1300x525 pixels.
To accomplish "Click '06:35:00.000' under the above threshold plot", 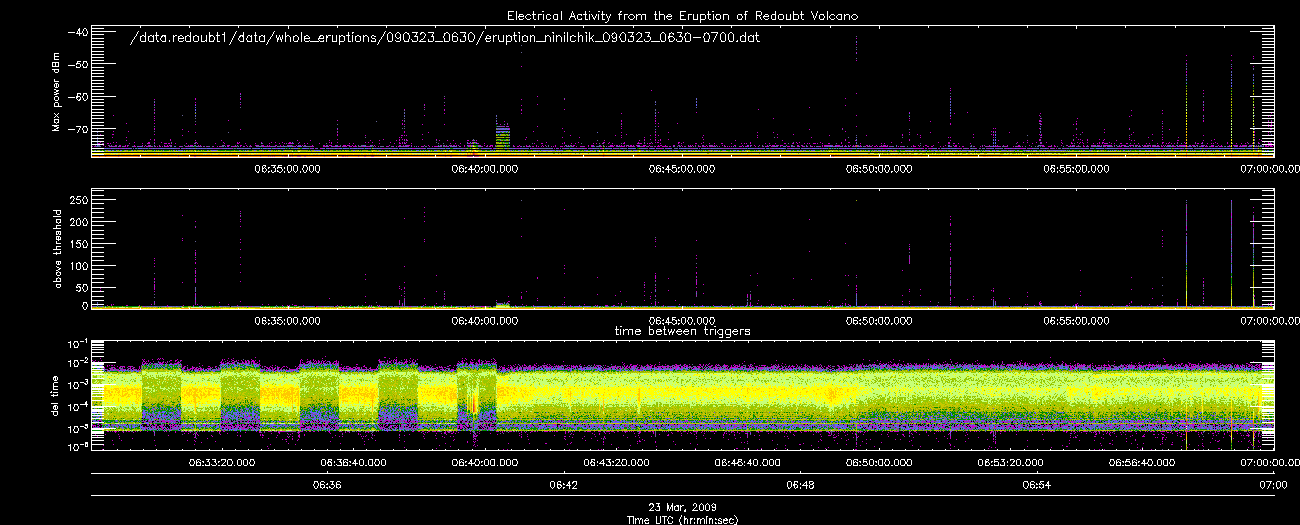I will (287, 321).
